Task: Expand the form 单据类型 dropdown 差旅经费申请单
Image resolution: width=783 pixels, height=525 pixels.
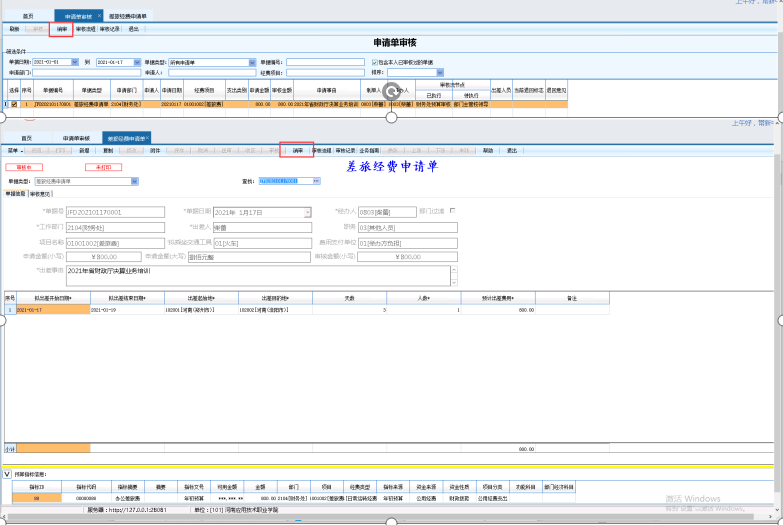Action: 134,181
